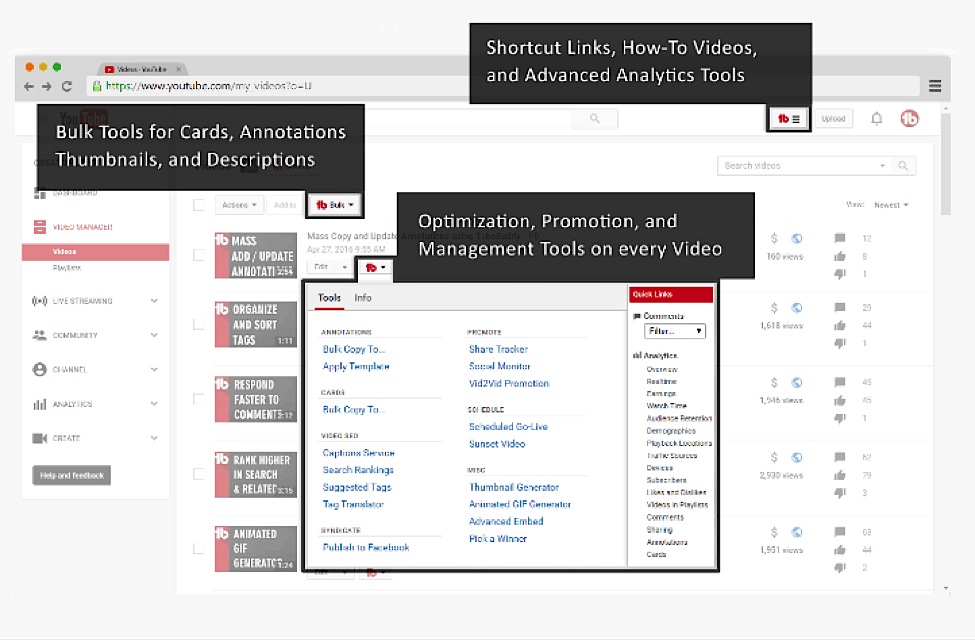Viewport: 975px width, 640px height.
Task: Open the Newest view sort dropdown
Action: (891, 205)
